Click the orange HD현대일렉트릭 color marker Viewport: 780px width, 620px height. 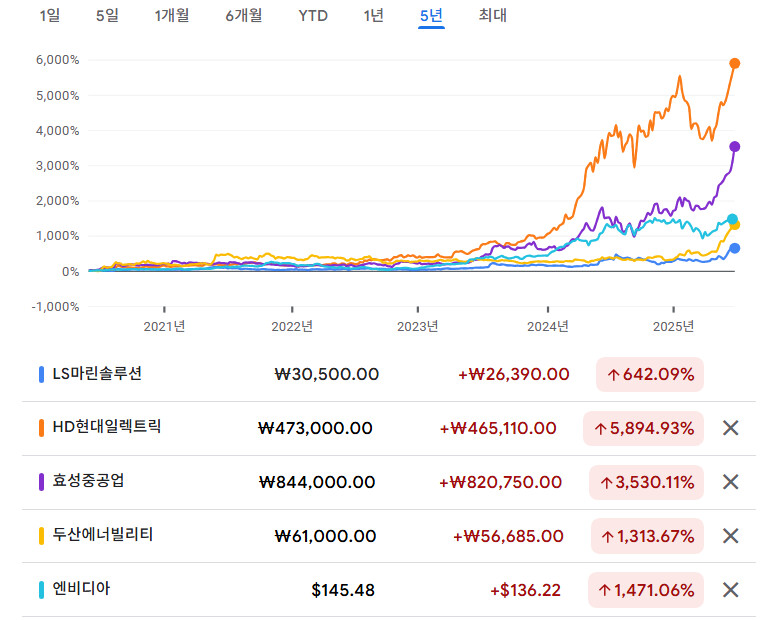tap(42, 427)
